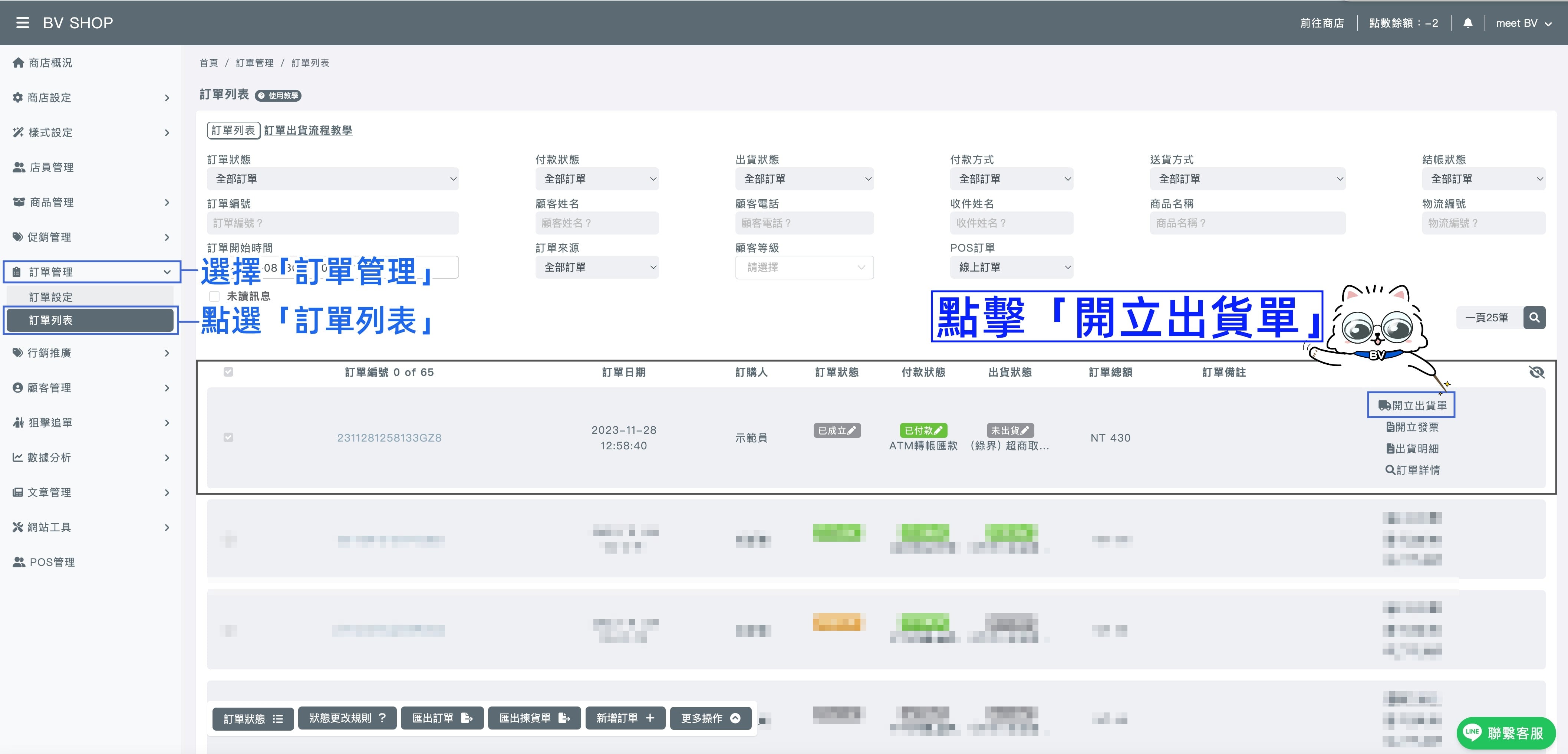Click 新增訂單 plus button
The width and height of the screenshot is (1568, 754).
point(625,718)
